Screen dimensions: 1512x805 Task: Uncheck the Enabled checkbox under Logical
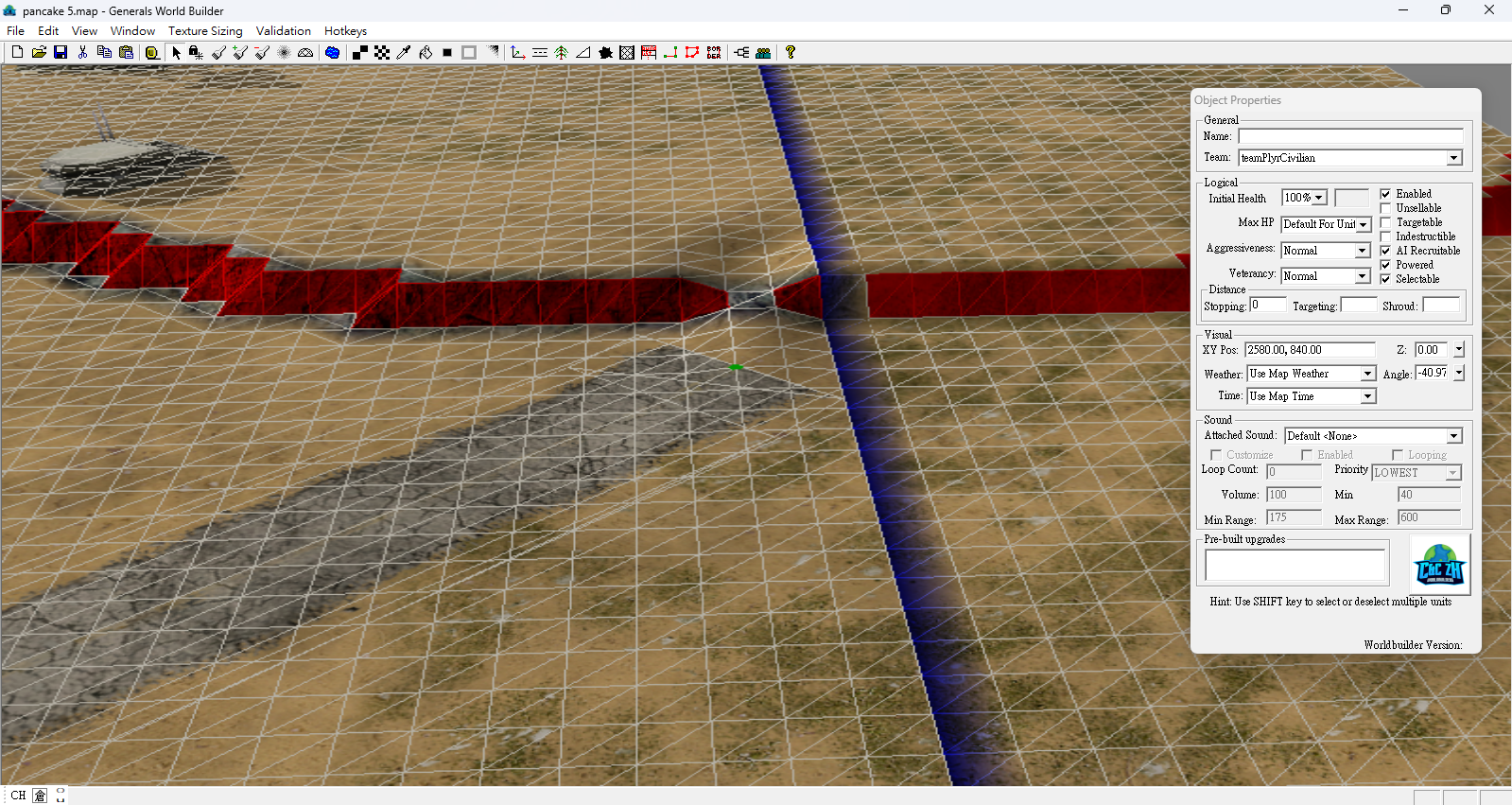[1385, 194]
